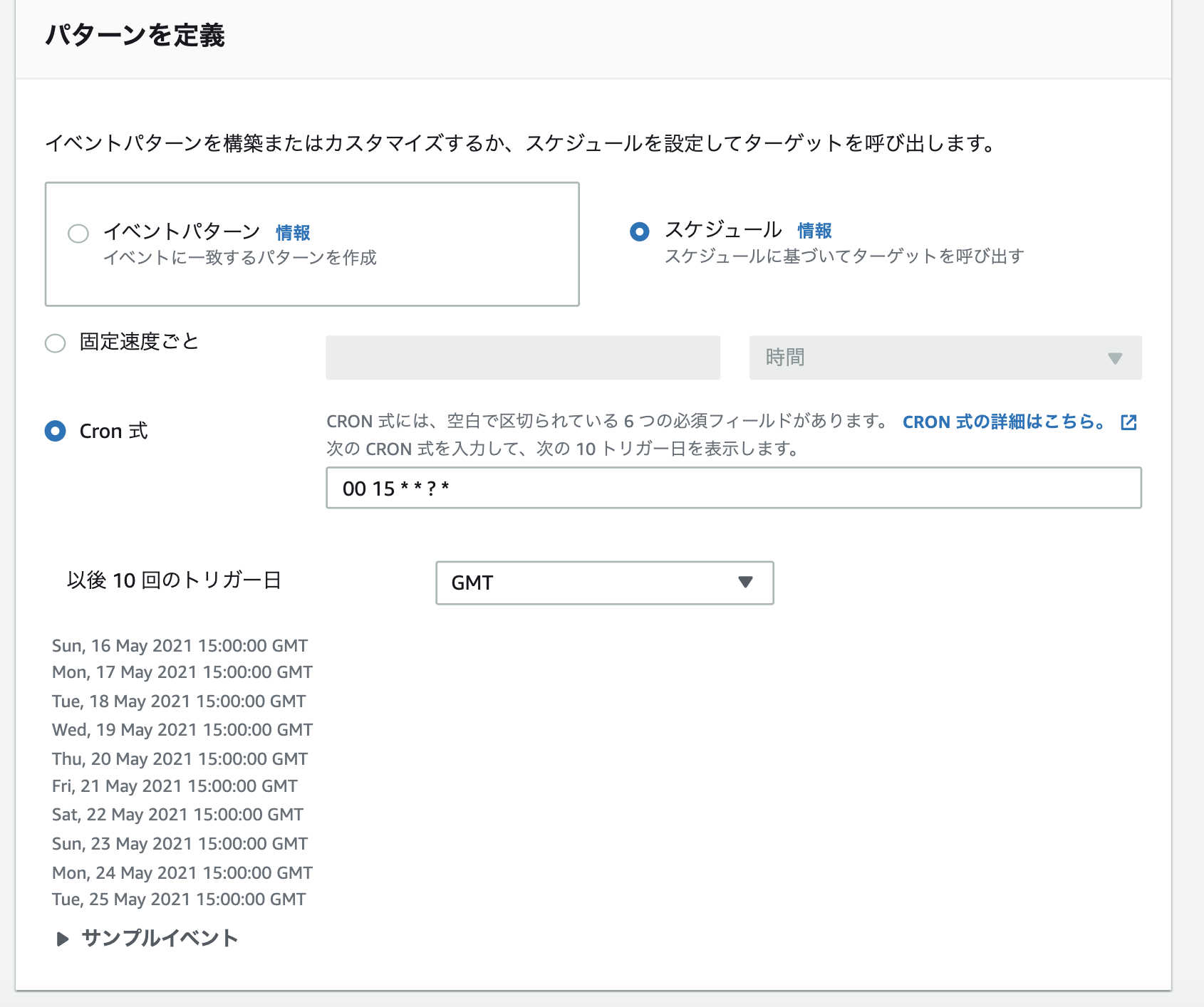Click the down arrow in GMT selector
This screenshot has height=1007, width=1204.
click(x=745, y=583)
